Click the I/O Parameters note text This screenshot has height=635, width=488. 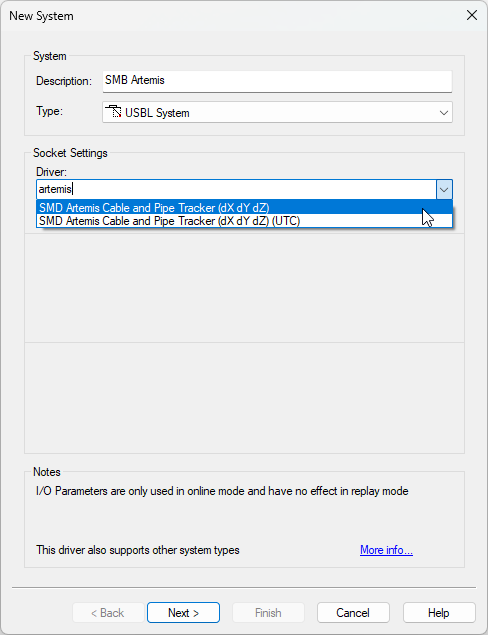pos(222,491)
